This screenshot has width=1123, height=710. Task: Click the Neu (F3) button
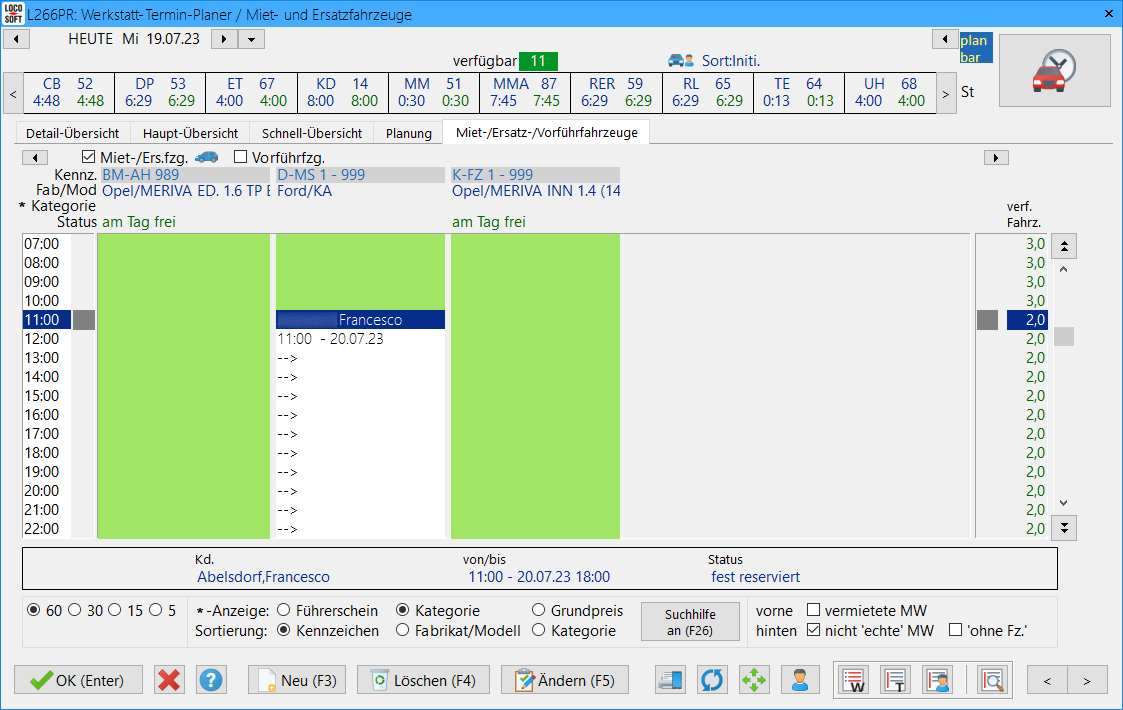(x=296, y=680)
